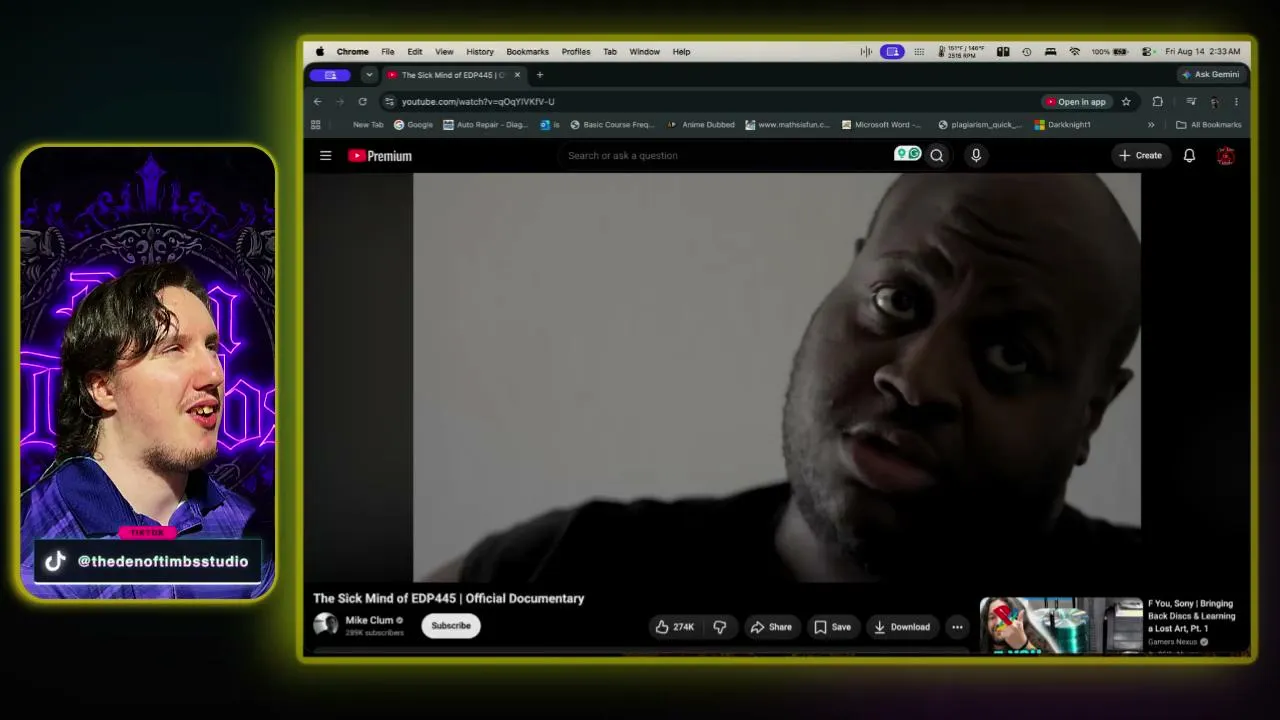
Task: Open the File menu
Action: [387, 51]
